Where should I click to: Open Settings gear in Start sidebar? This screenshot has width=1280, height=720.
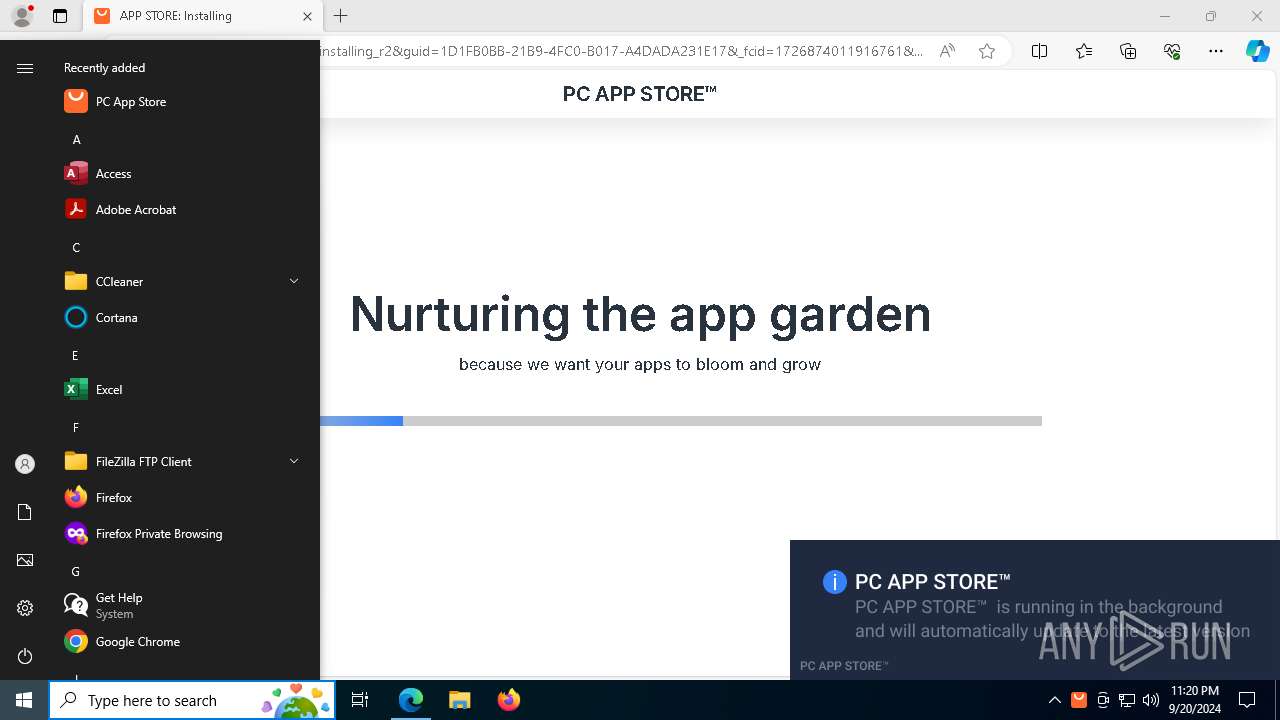pos(25,608)
